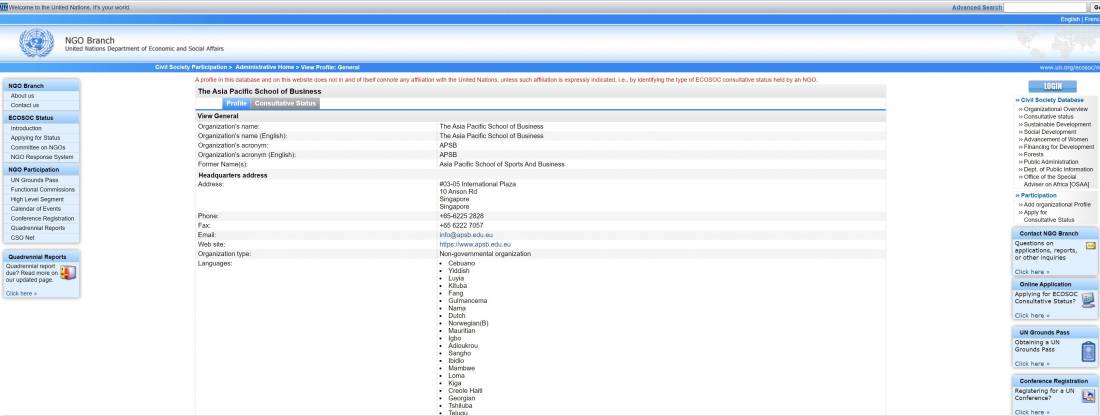Open the Civil Society Database heading link

[1052, 100]
